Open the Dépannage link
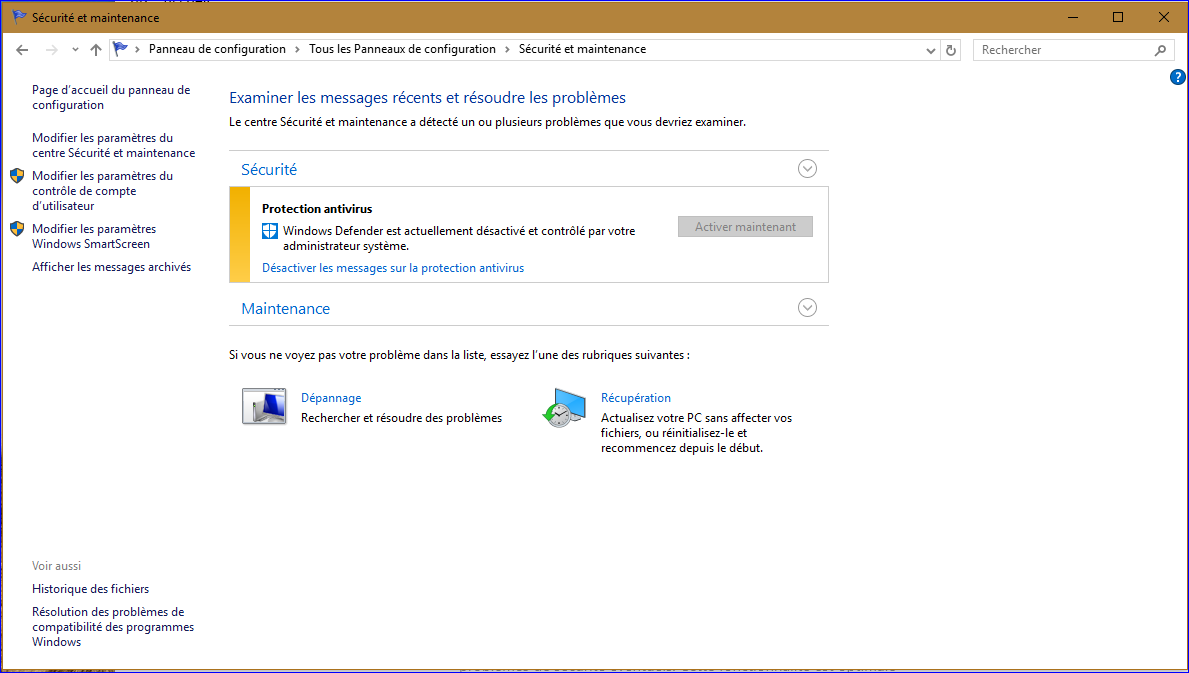Screen dimensions: 1189x673 click(331, 398)
